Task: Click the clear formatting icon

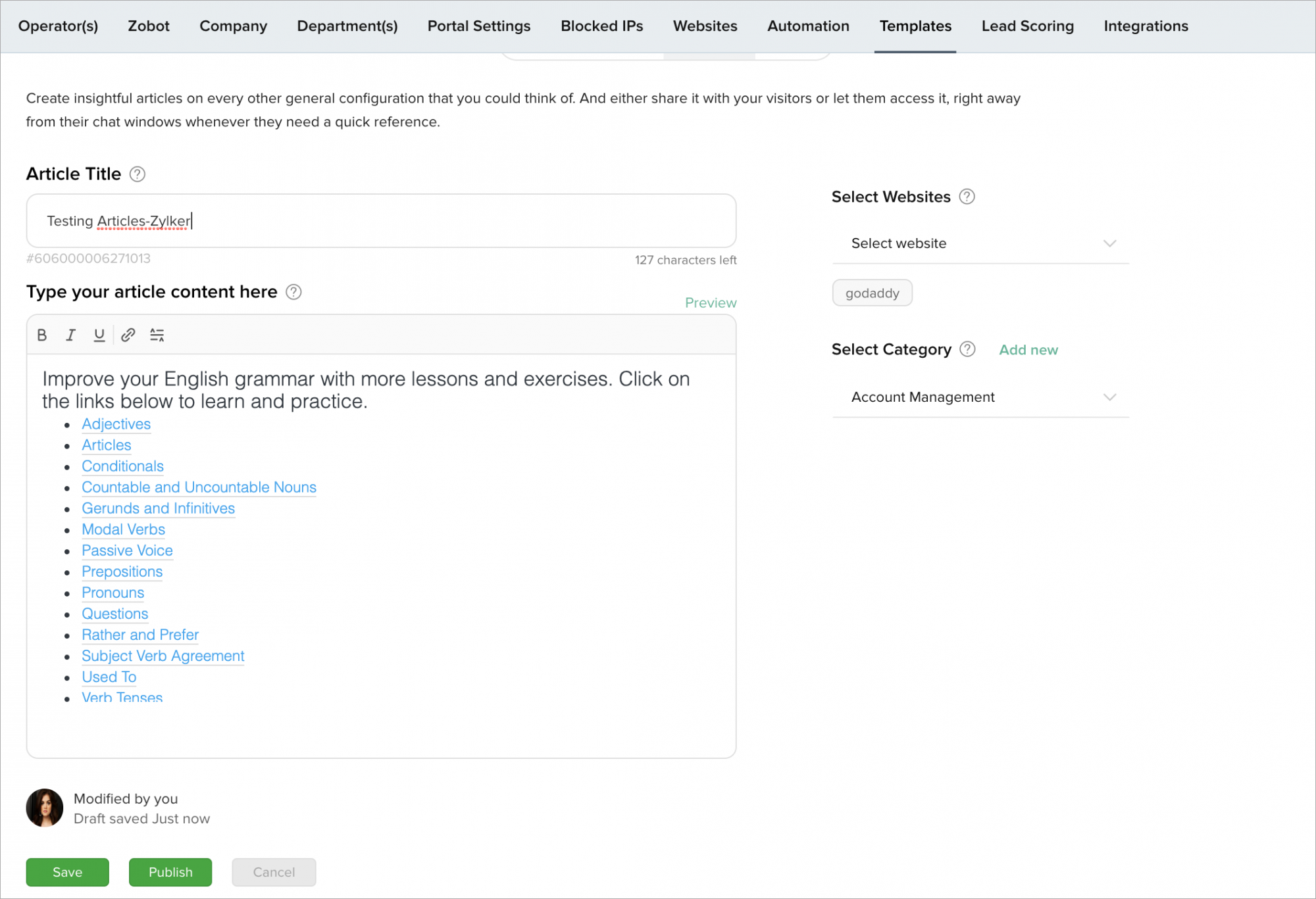Action: point(157,335)
